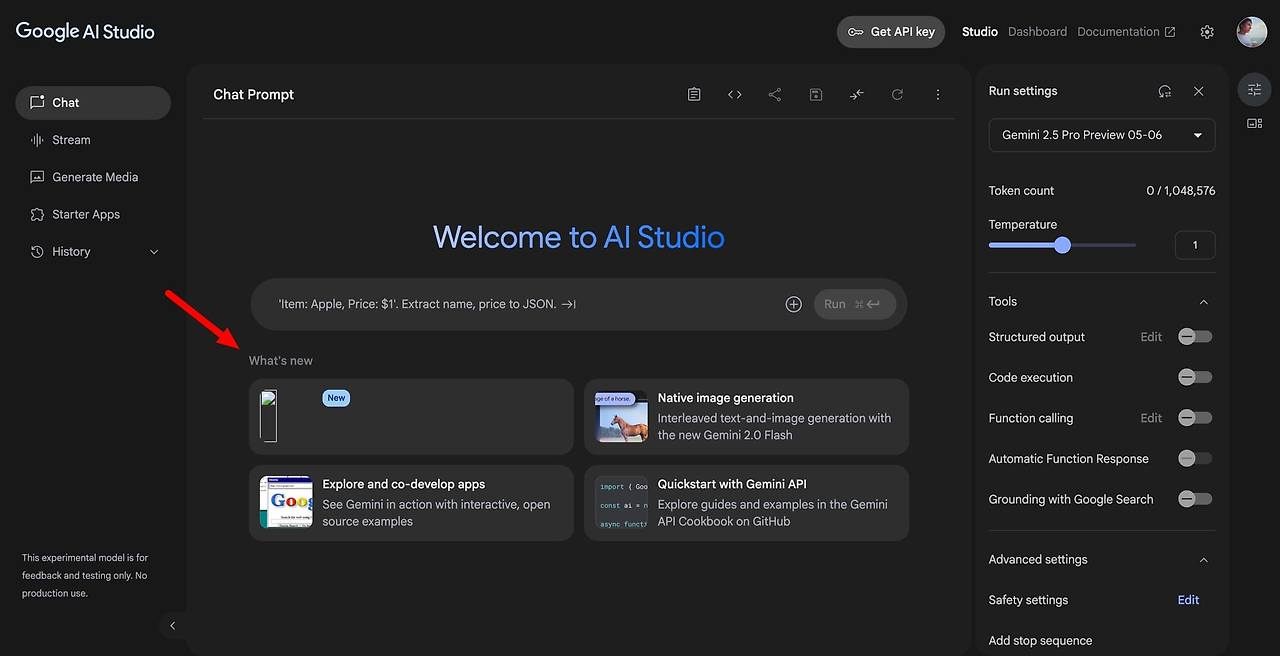
Task: Enable Code execution
Action: (1194, 377)
